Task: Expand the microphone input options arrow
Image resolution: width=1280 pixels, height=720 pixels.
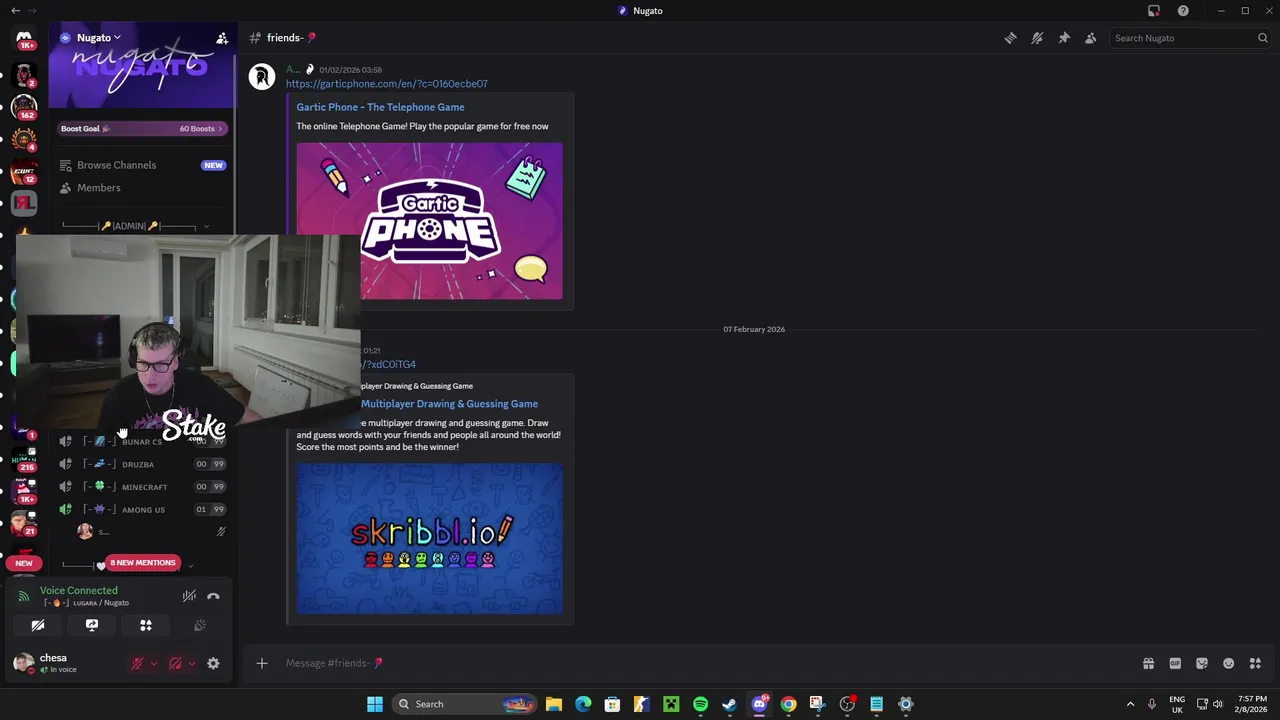Action: (x=153, y=663)
